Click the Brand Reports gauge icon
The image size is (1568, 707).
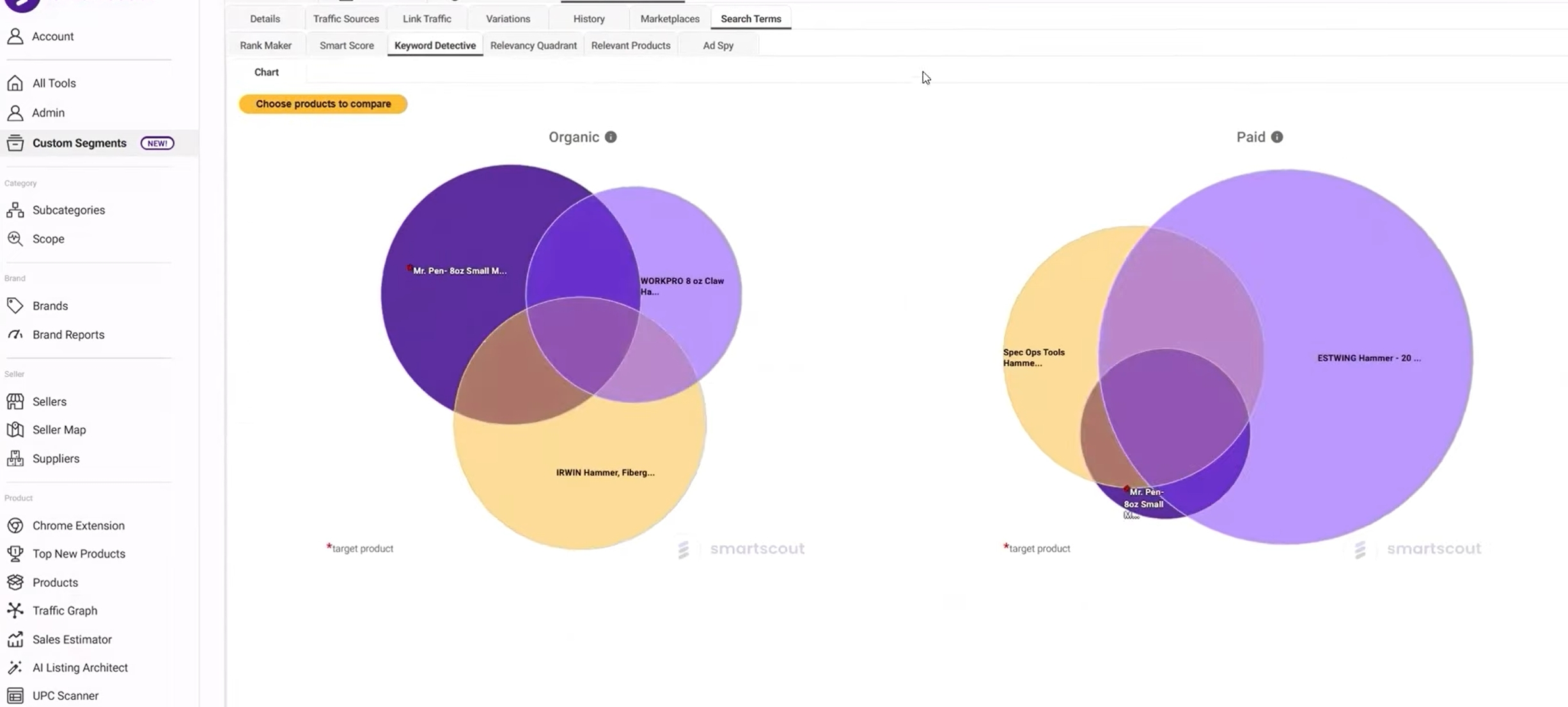tap(15, 334)
